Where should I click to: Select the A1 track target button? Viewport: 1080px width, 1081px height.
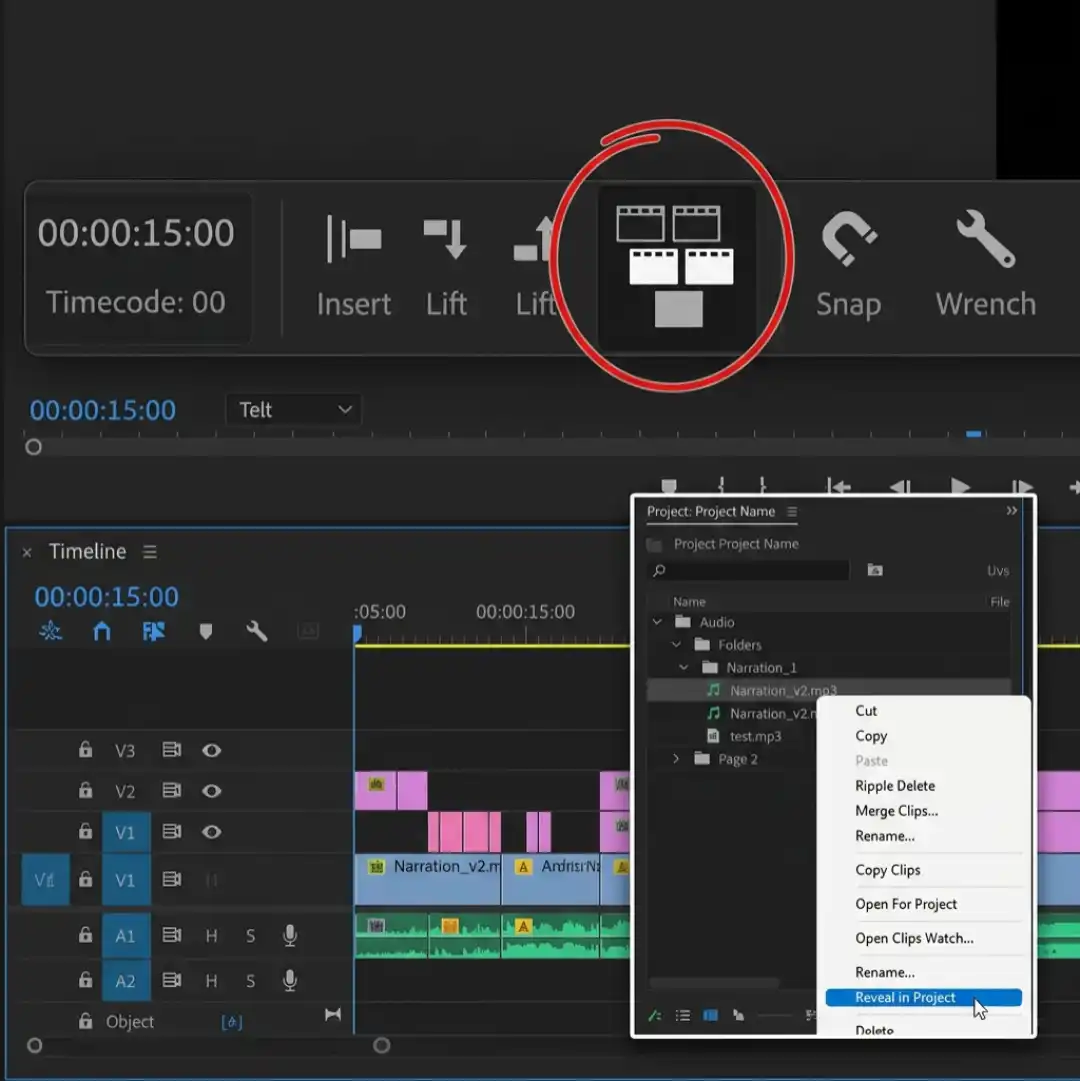(125, 935)
